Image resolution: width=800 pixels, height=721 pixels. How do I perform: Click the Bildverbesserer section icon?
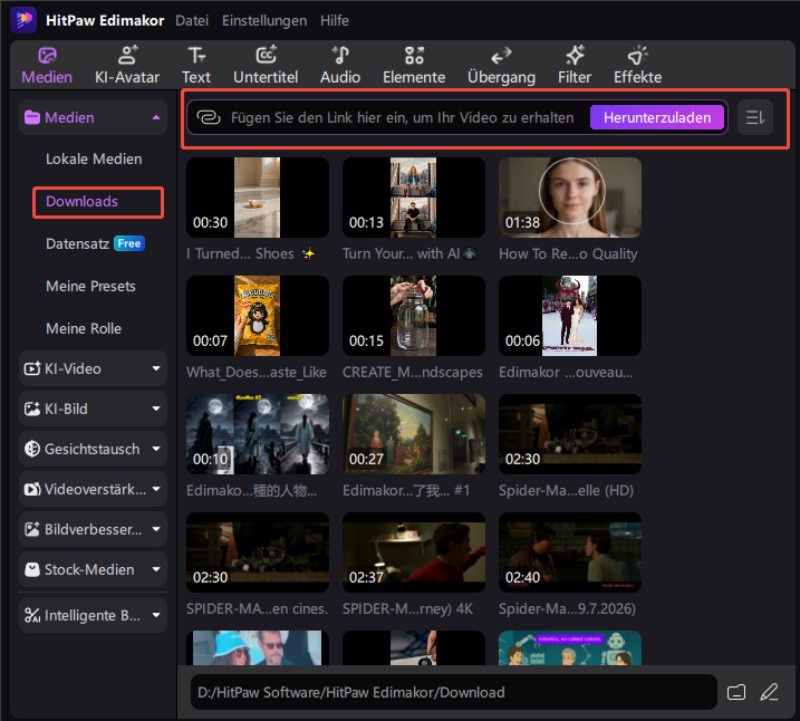point(32,529)
